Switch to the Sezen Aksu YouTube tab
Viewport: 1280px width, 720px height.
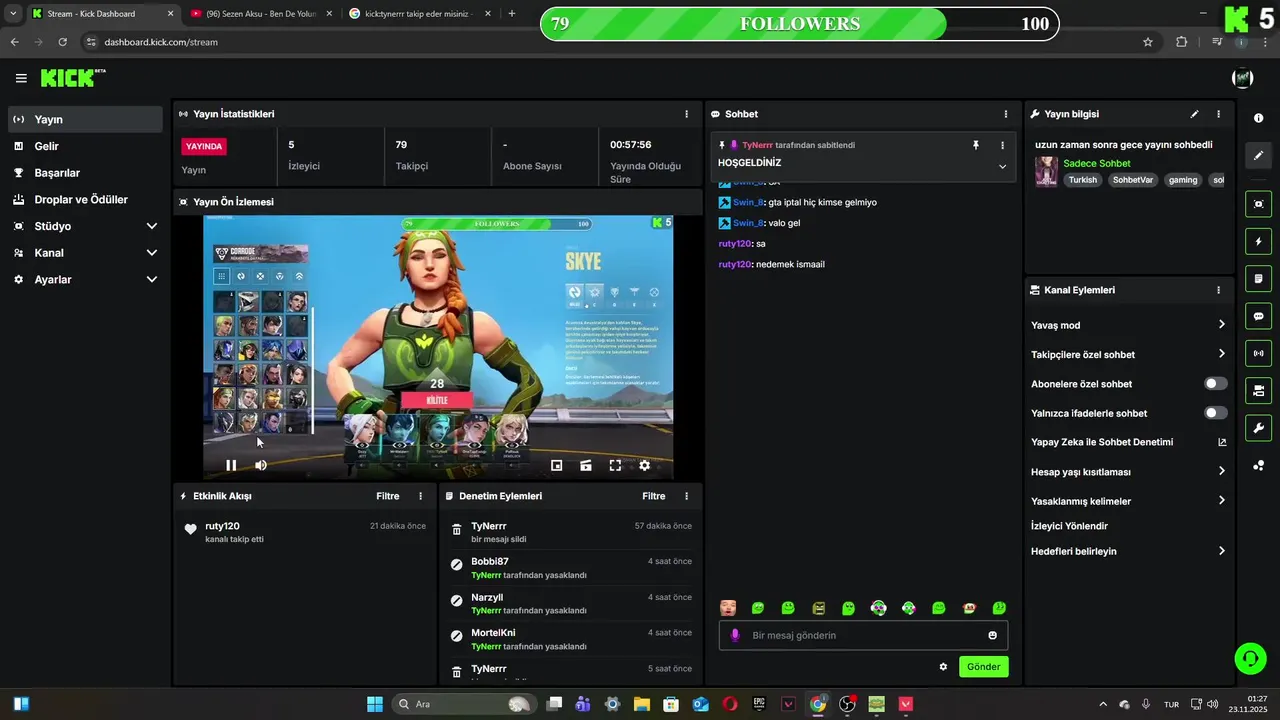tap(260, 14)
